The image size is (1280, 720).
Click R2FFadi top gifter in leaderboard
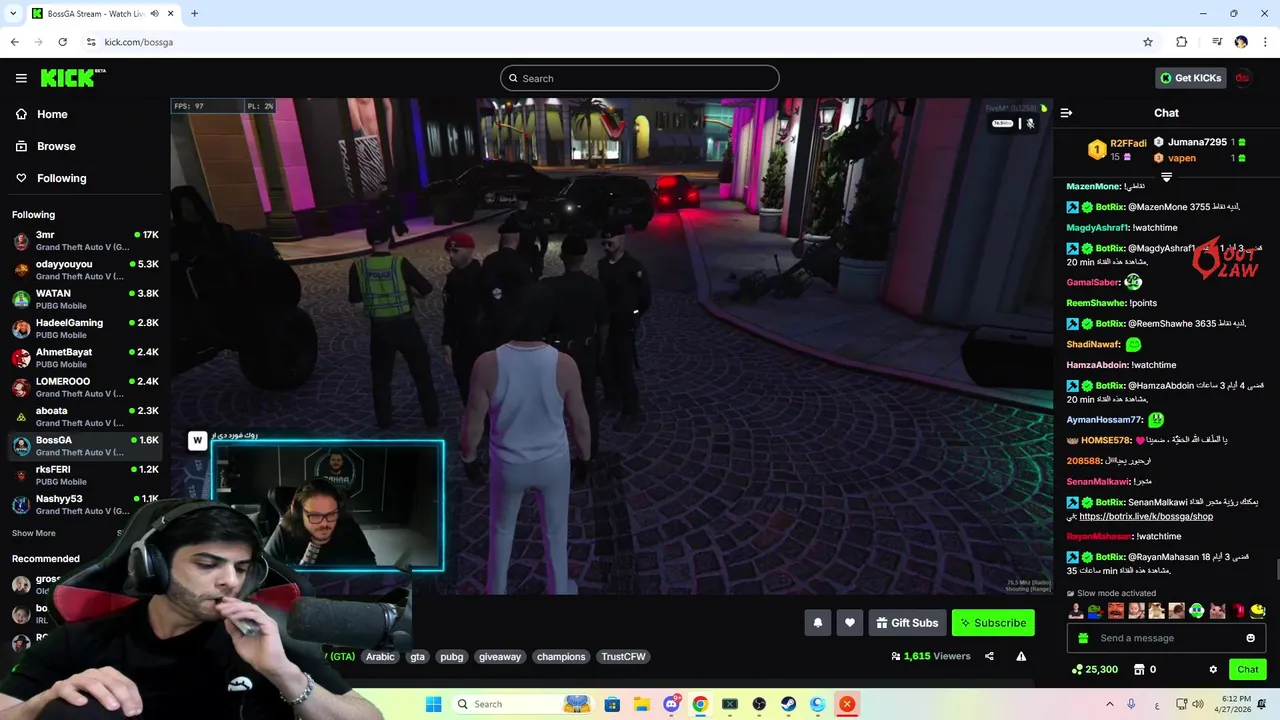(1118, 150)
